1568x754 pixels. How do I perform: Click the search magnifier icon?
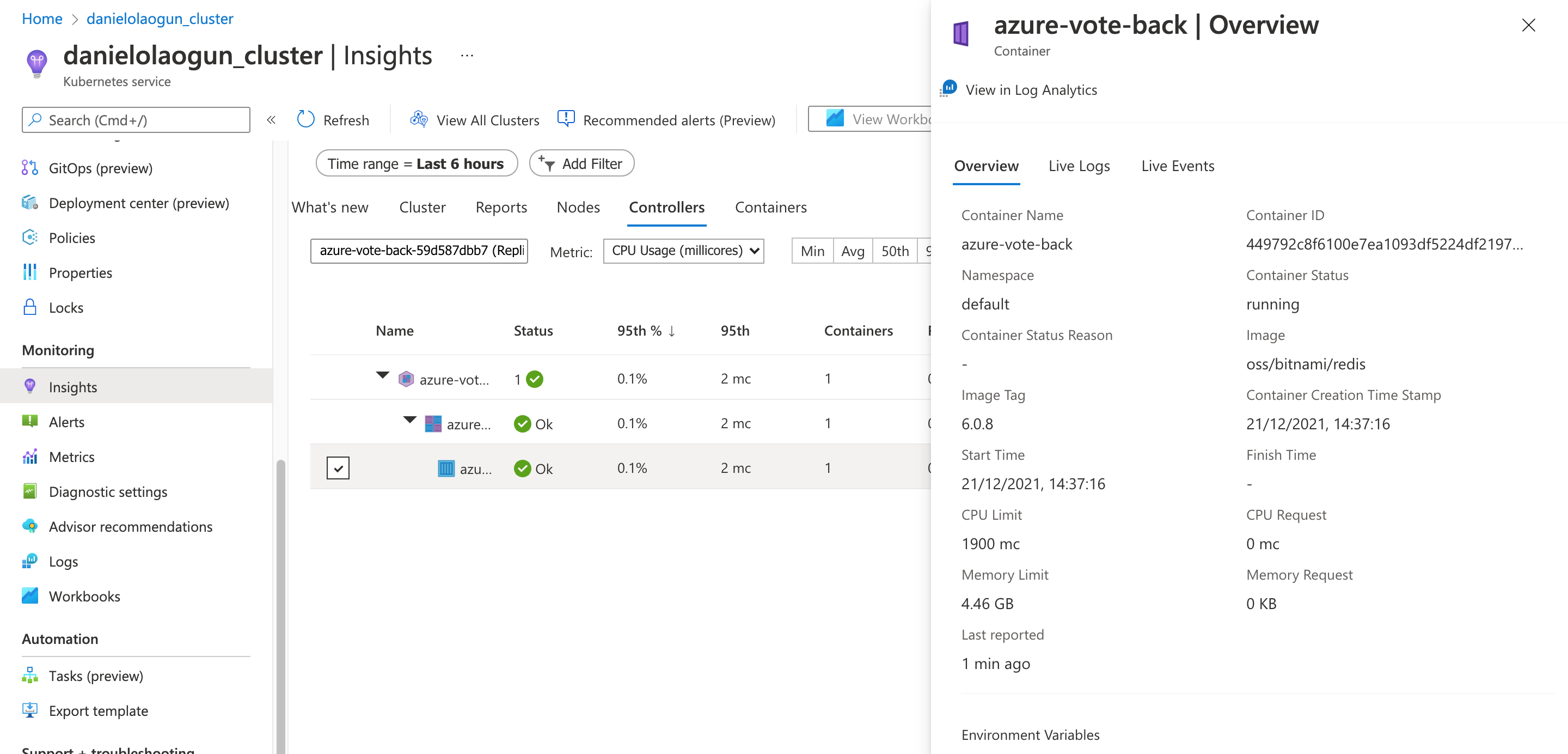coord(35,119)
